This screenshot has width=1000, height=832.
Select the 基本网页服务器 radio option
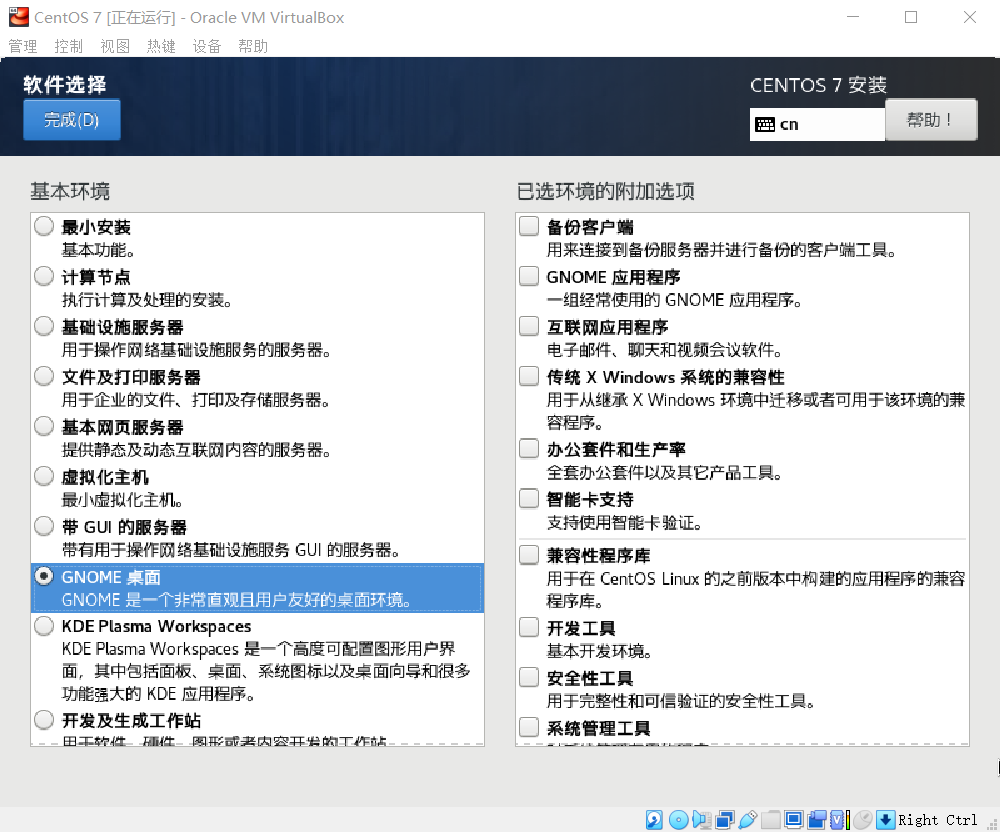pos(44,426)
